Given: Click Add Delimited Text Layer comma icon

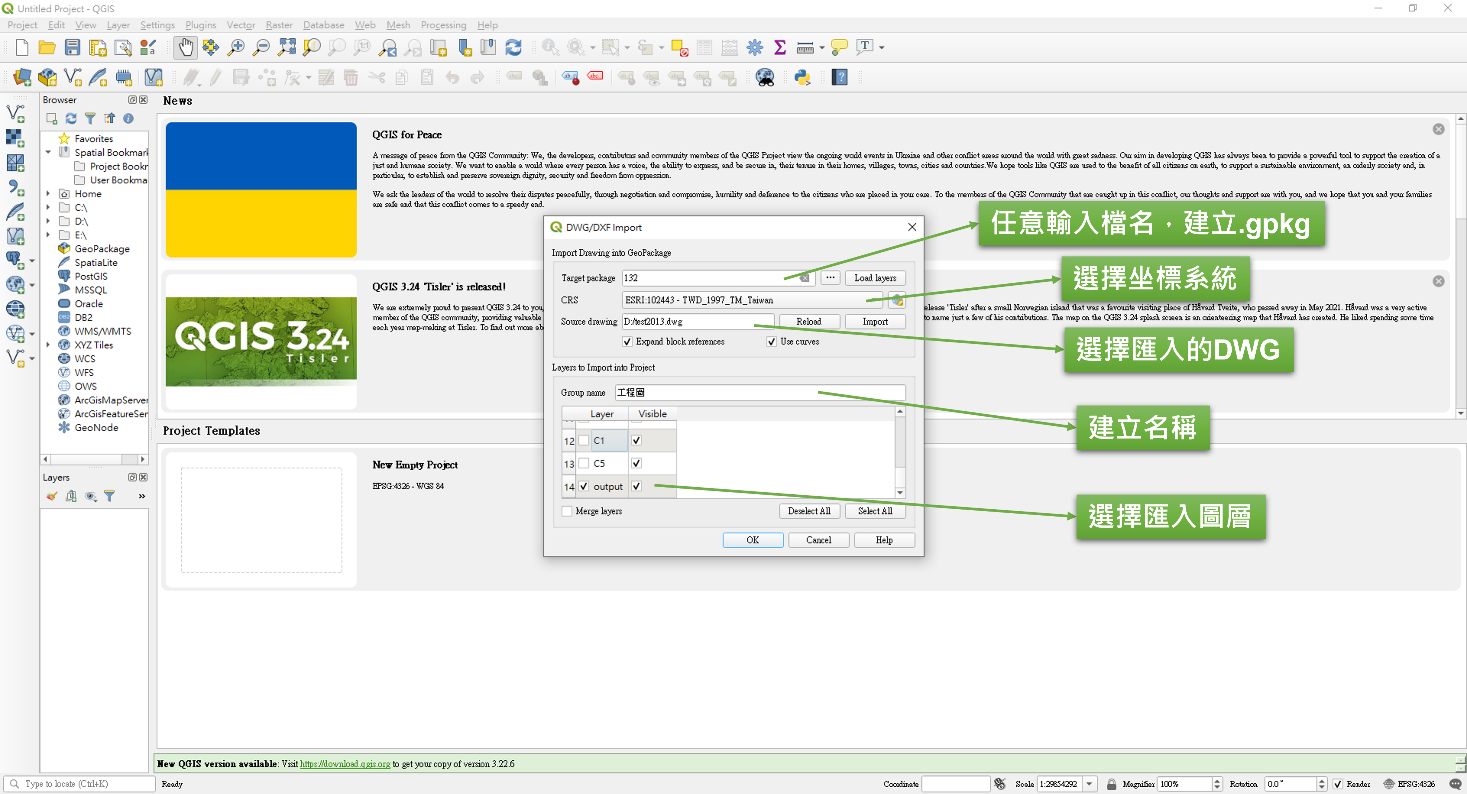Looking at the screenshot, I should [15, 187].
